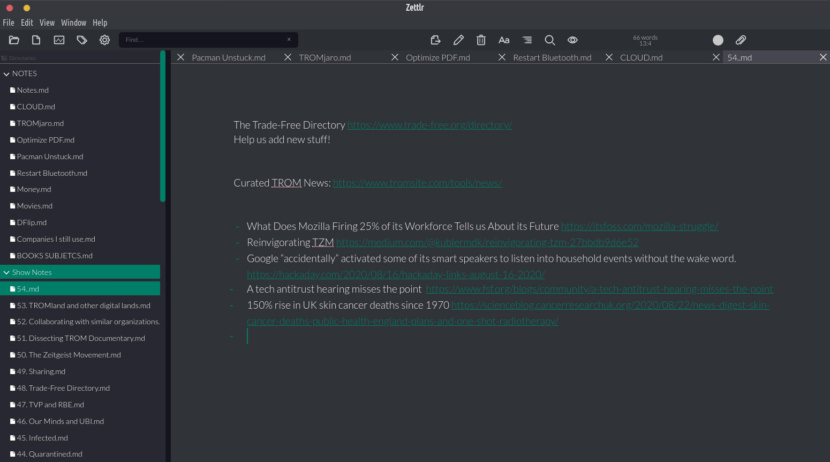Open the tag manager icon
The image size is (830, 462).
[82, 40]
